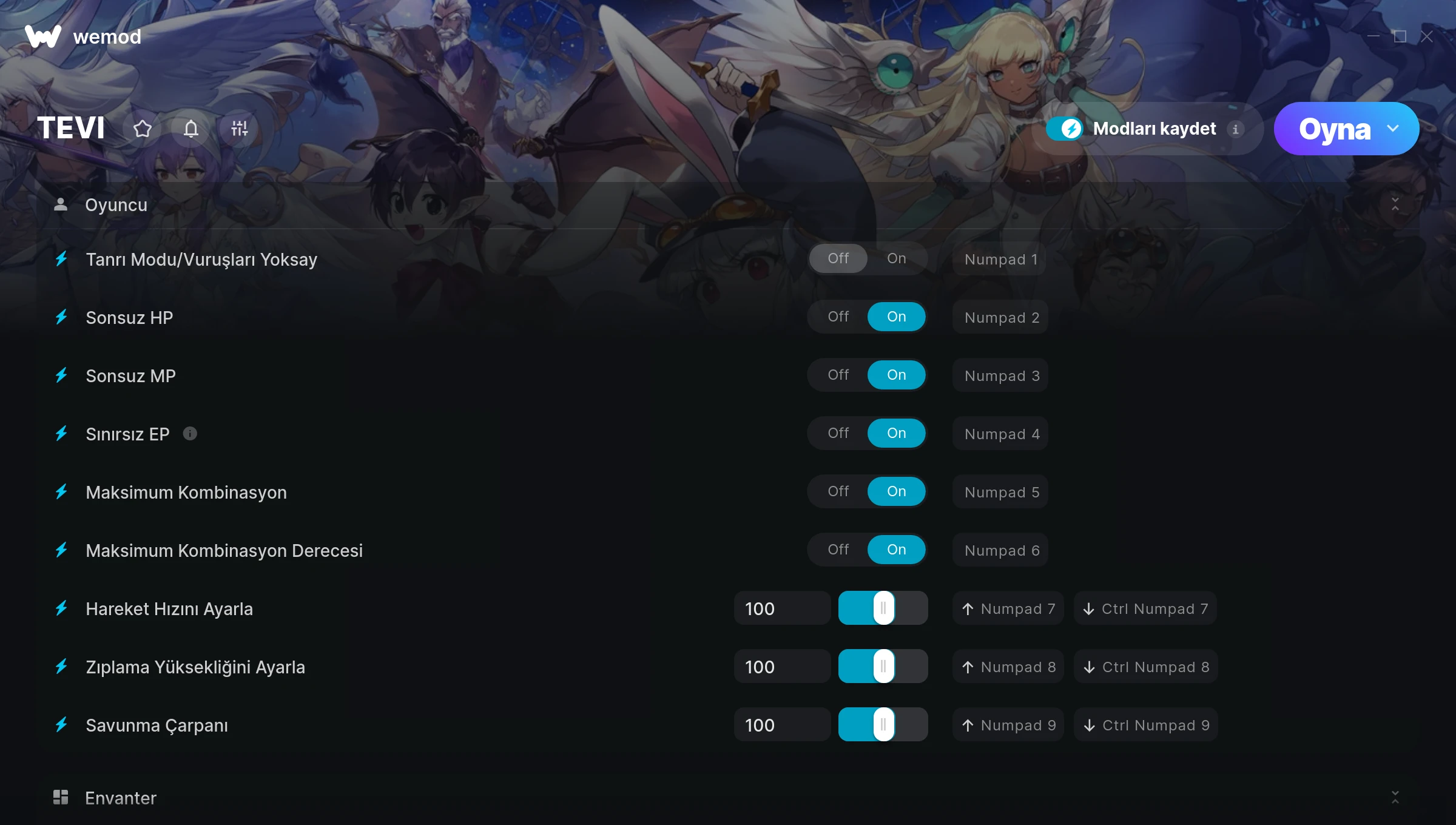
Task: Click the Savunma Çarpanı value field
Action: coord(782,725)
